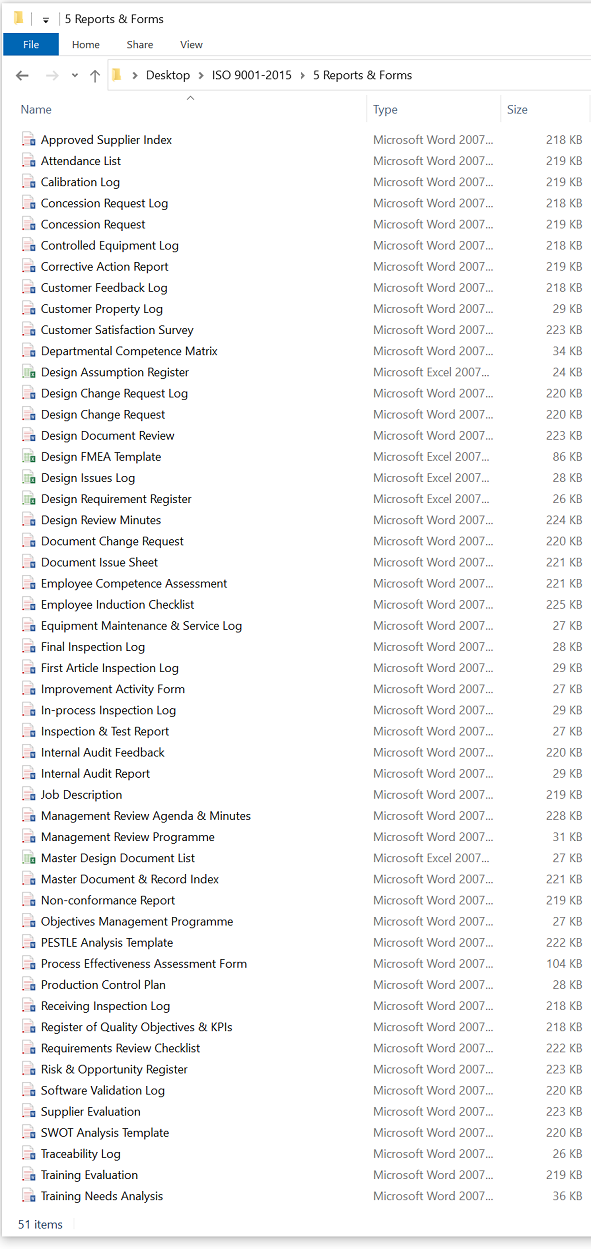Select Process Effectiveness Assessment Form name

[144, 964]
